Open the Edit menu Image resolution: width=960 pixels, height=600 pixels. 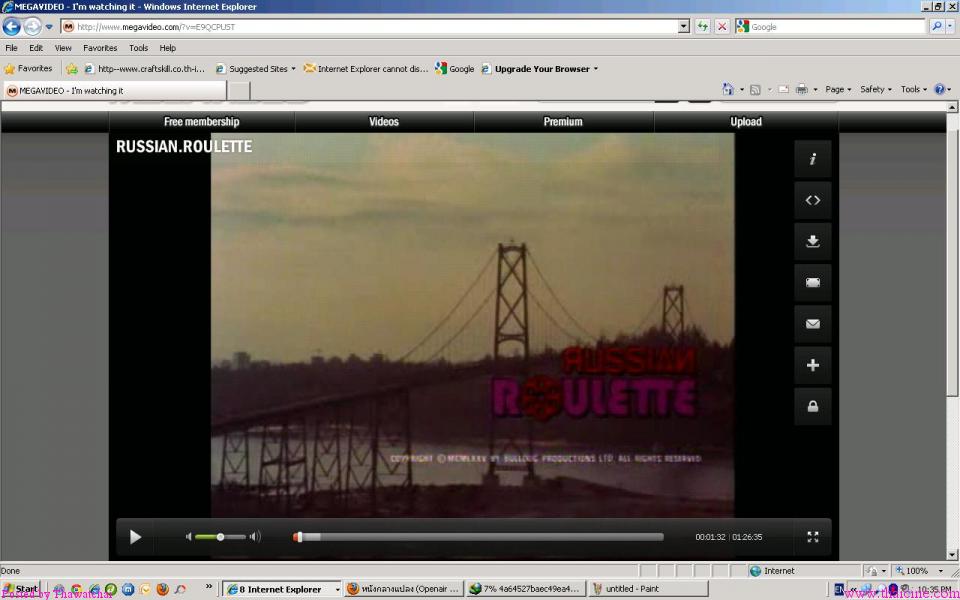coord(36,48)
